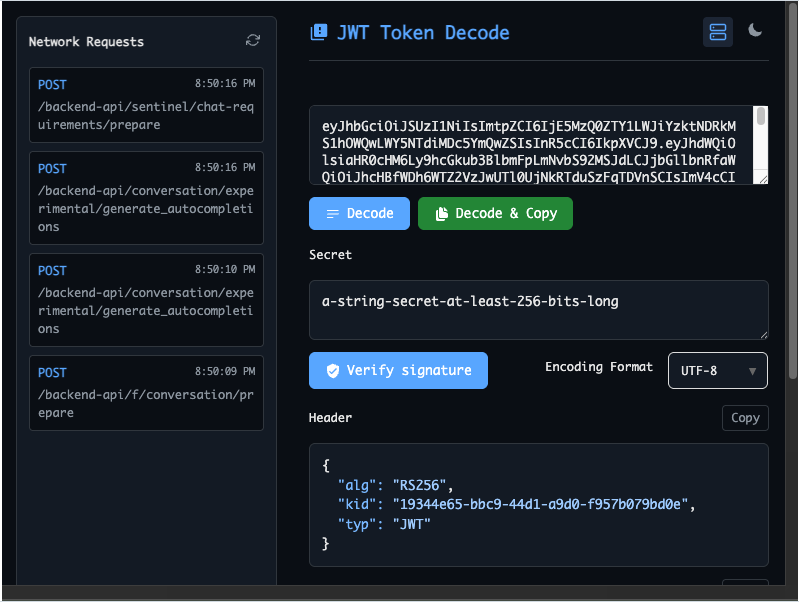Click the Decode button
Viewport: 799px width, 602px height.
point(359,214)
